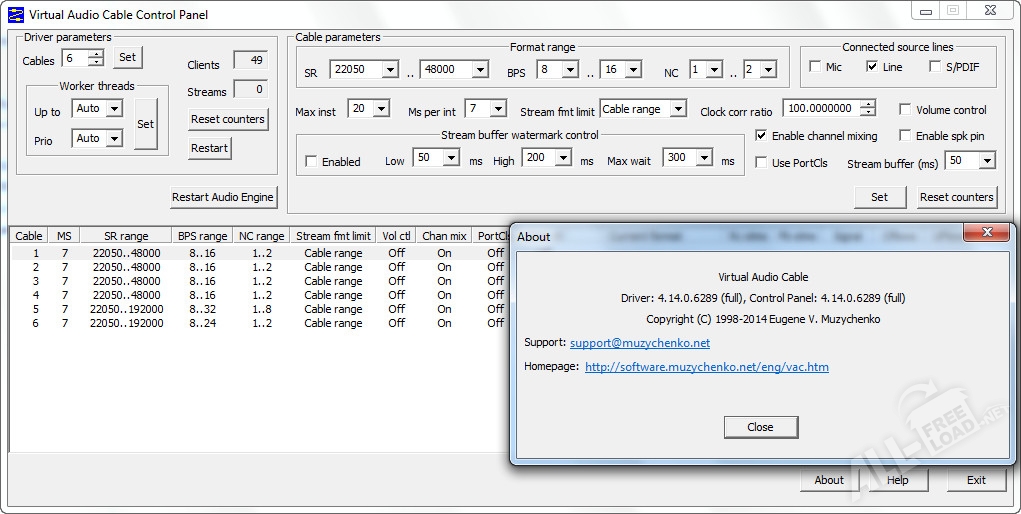This screenshot has width=1021, height=514.
Task: Expand the Worker threads Prio dropdown
Action: pyautogui.click(x=113, y=139)
